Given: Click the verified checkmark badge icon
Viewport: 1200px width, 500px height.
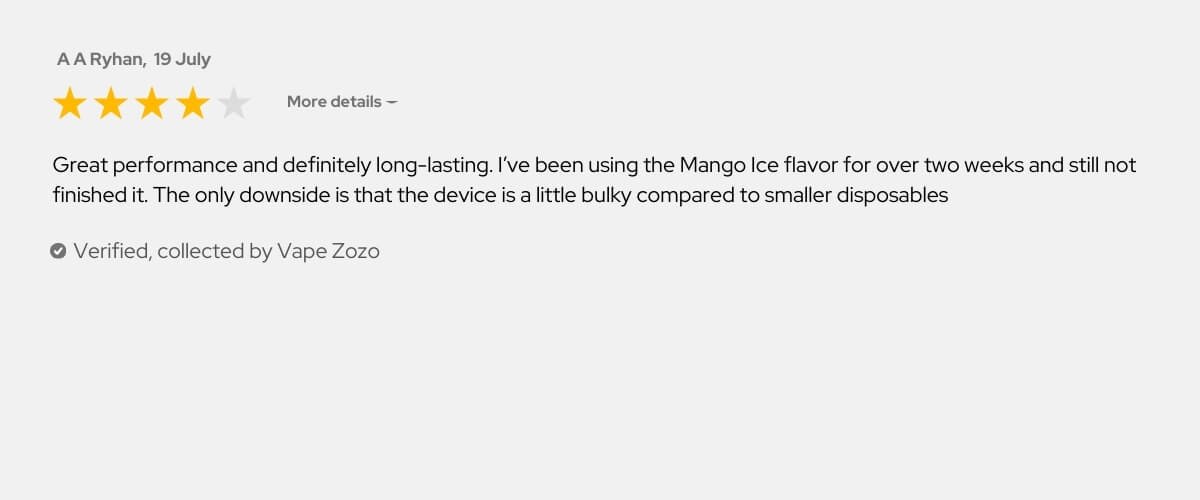Looking at the screenshot, I should pyautogui.click(x=58, y=251).
